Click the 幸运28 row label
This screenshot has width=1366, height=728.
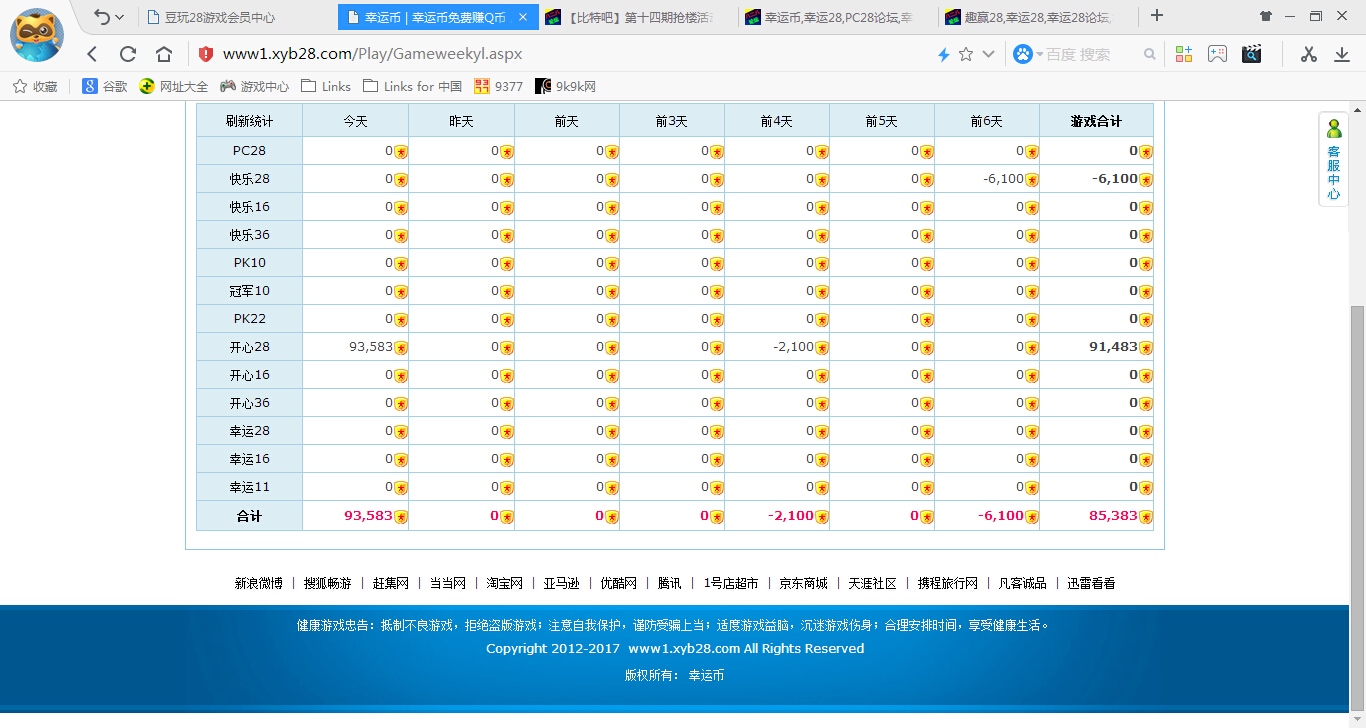tap(249, 431)
